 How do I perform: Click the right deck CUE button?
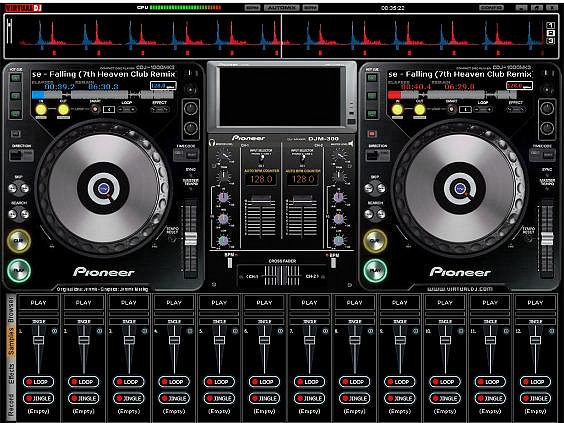click(x=375, y=241)
